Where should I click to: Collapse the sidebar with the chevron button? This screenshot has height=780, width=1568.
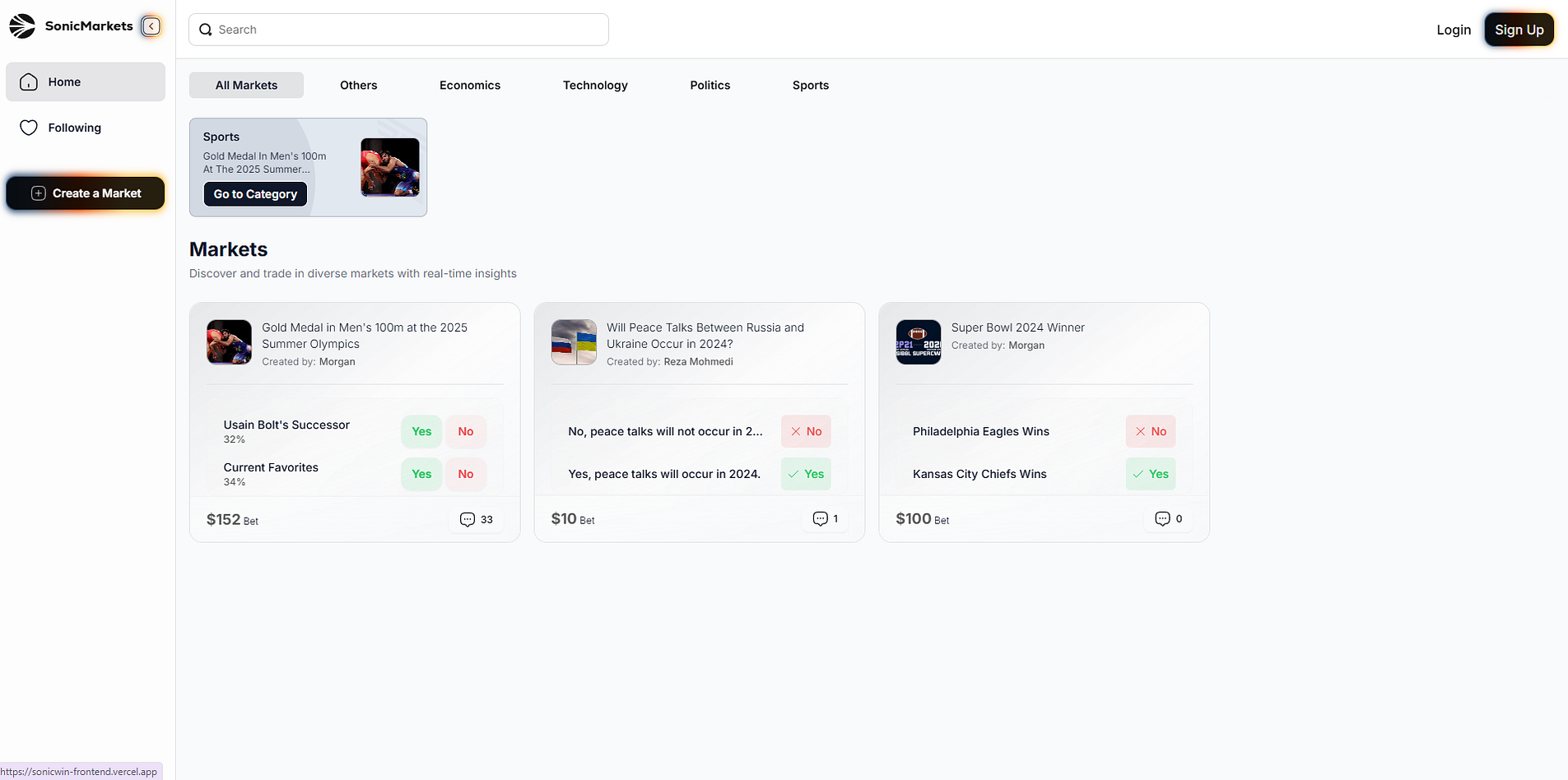[151, 26]
